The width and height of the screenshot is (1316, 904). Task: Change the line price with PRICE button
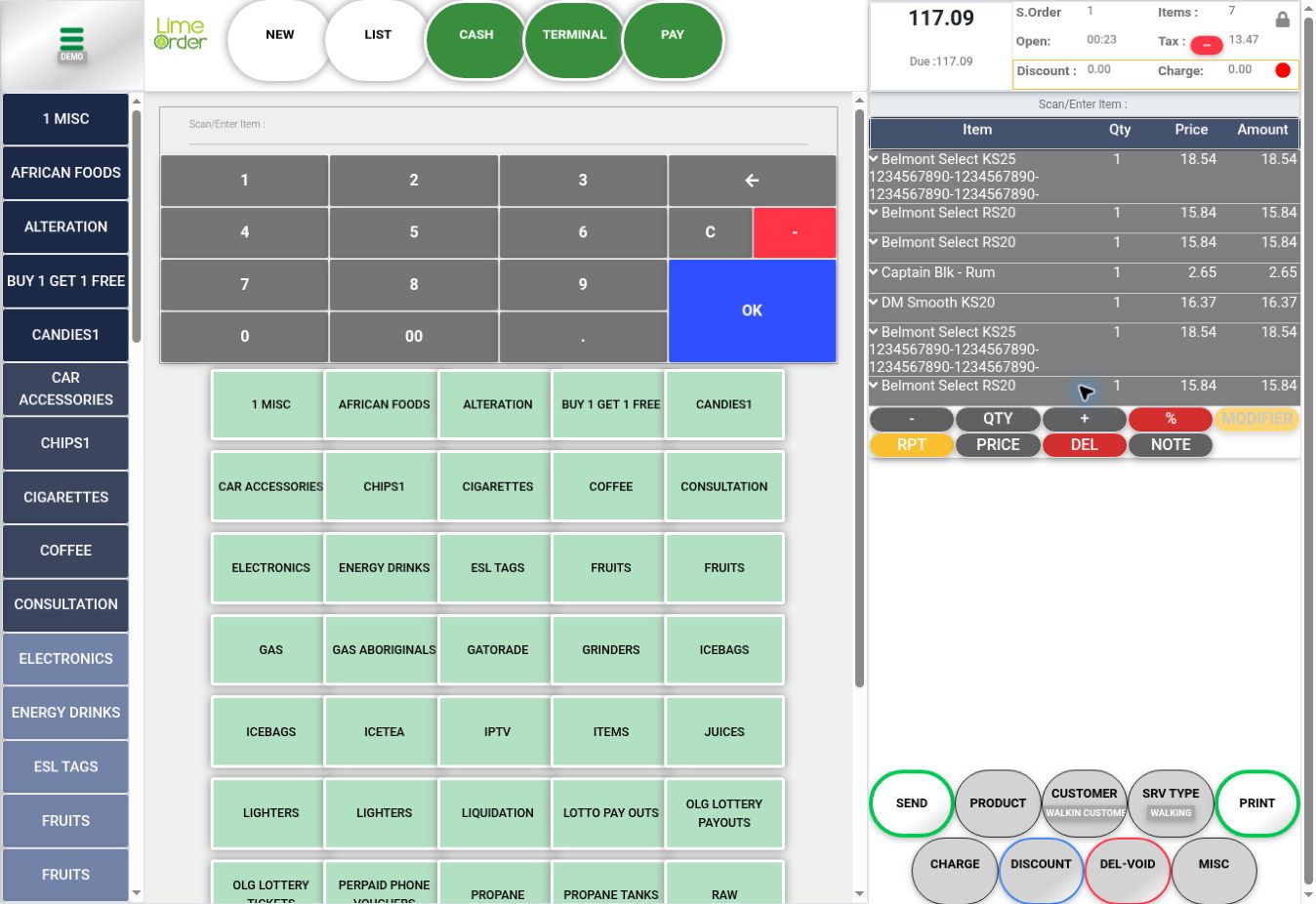pyautogui.click(x=998, y=445)
